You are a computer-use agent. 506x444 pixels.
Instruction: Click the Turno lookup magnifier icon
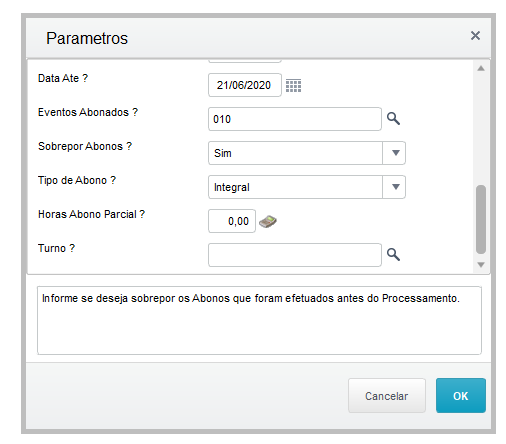(x=393, y=254)
